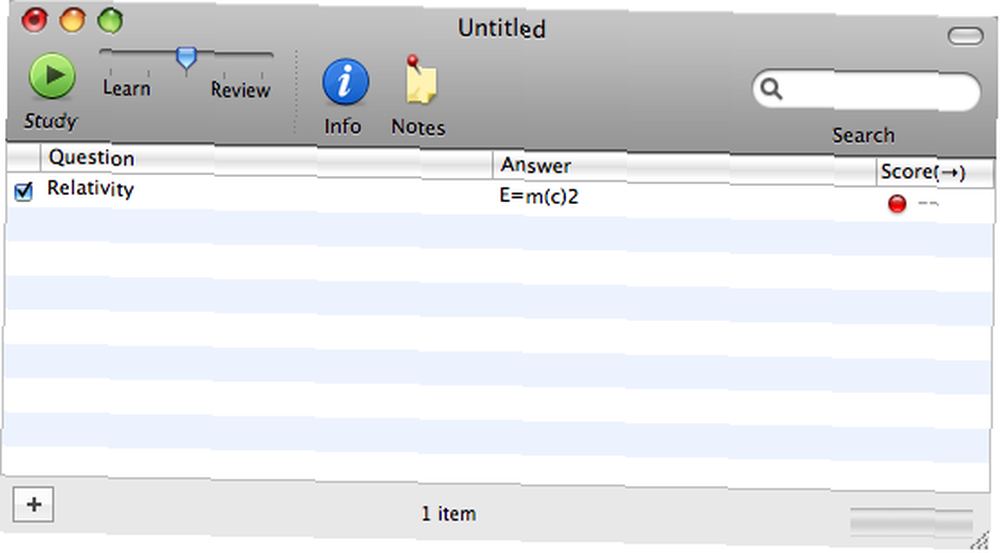Click the Learn label under the slider
Screen dimensions: 1000x553
126,88
